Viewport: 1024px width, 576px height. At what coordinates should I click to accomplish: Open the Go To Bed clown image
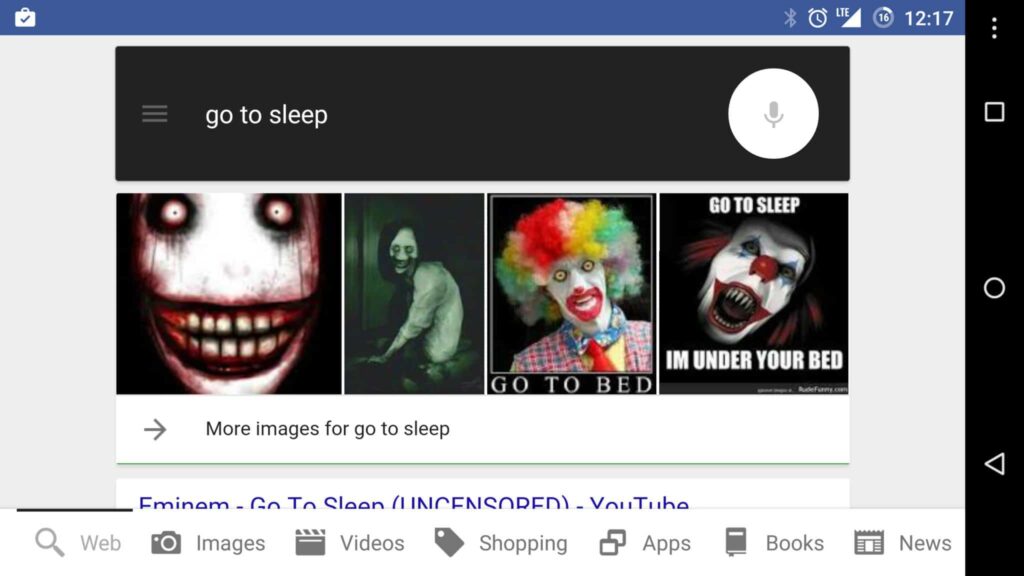[x=571, y=292]
